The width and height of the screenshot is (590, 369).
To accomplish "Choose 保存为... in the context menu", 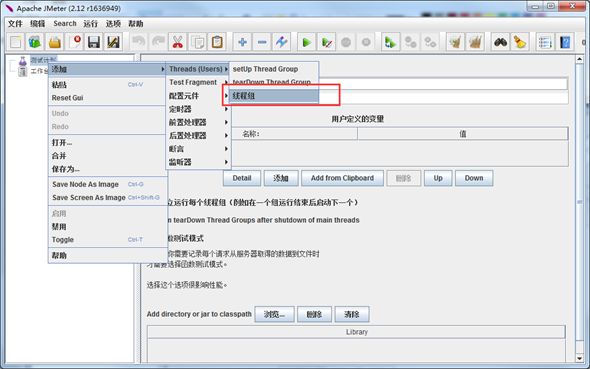I will [107, 169].
